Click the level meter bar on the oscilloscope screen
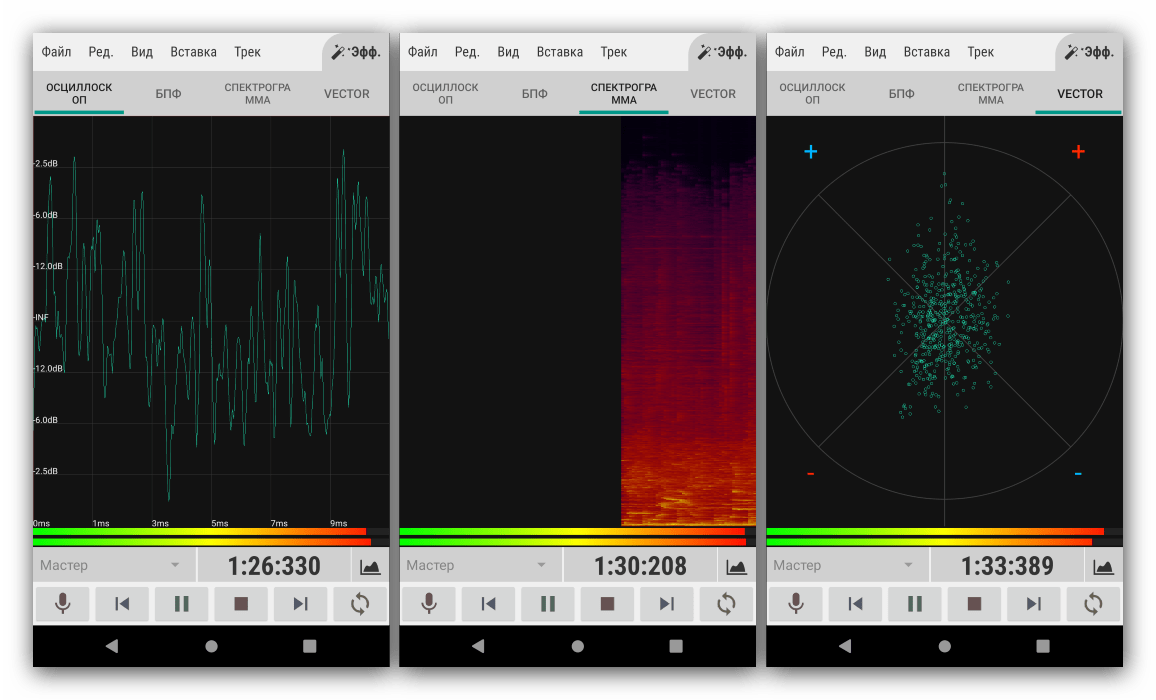 tap(200, 537)
